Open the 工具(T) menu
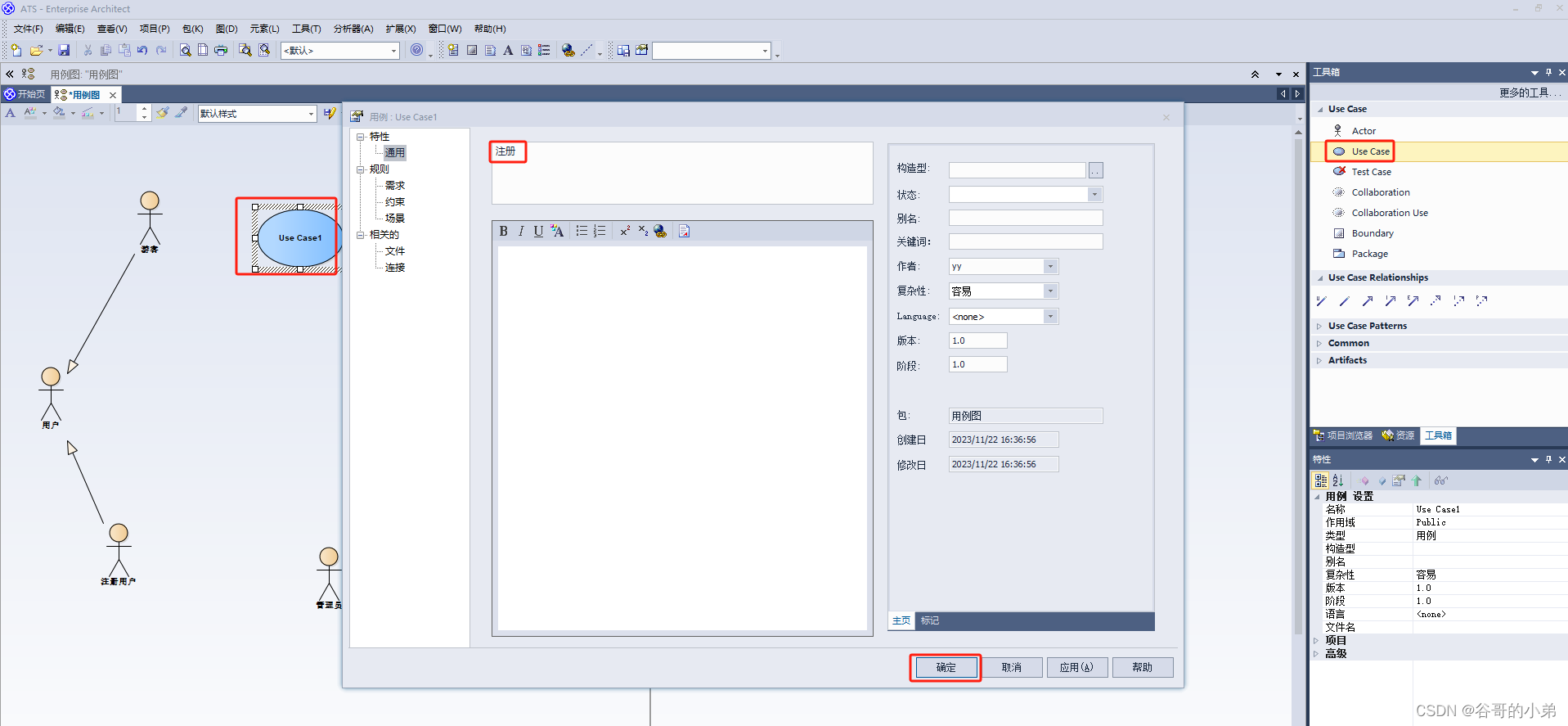The height and width of the screenshot is (726, 1568). tap(307, 29)
